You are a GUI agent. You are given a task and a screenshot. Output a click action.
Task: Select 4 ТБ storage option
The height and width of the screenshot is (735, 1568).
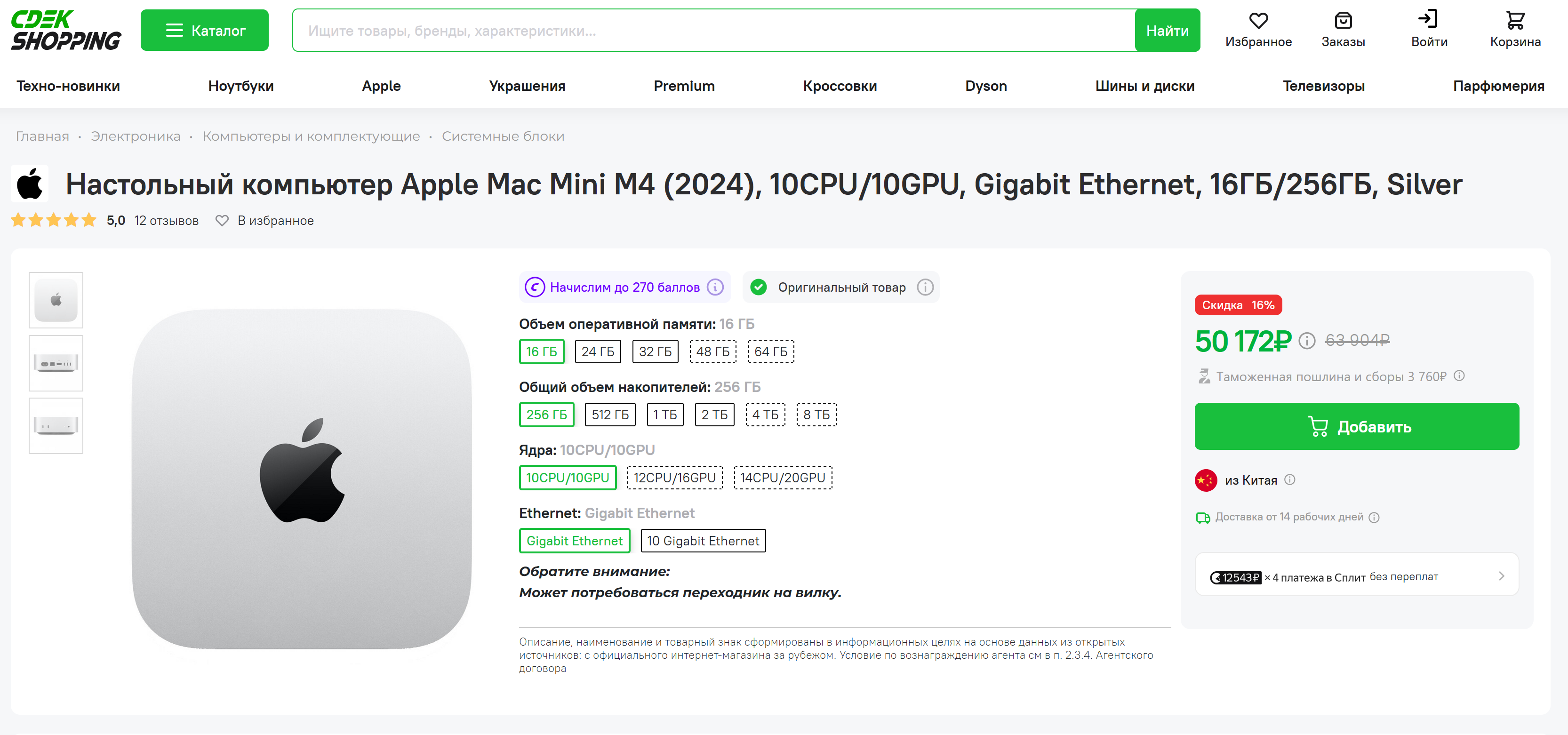coord(765,415)
